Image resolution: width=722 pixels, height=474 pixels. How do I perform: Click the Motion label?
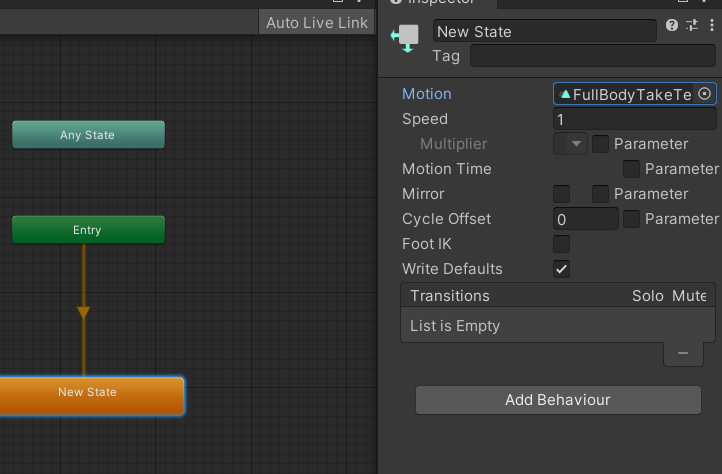pyautogui.click(x=427, y=94)
